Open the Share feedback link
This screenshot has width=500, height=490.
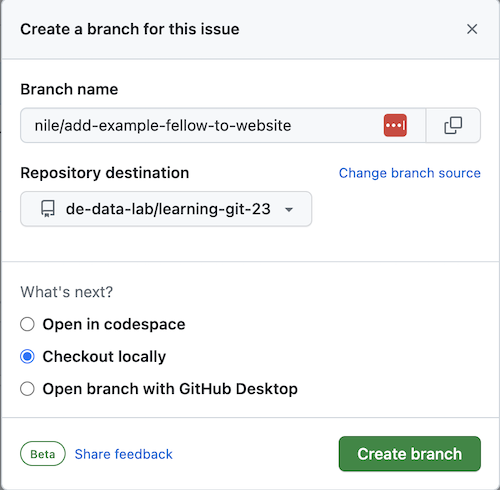click(x=123, y=454)
